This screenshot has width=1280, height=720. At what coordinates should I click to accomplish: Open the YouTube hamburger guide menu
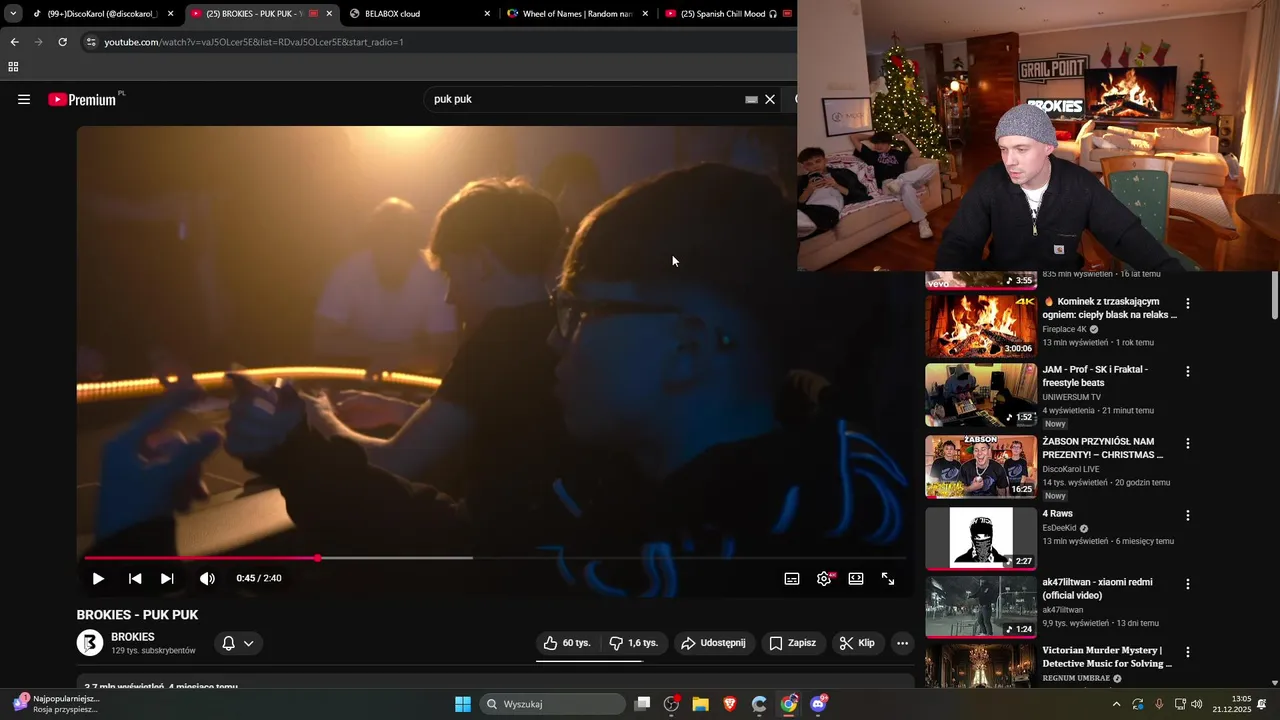(24, 99)
